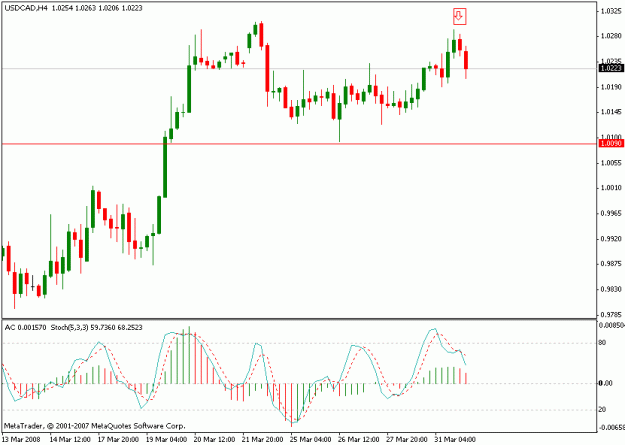Click the 0.9785 price scale label
The width and height of the screenshot is (625, 445).
pos(611,314)
